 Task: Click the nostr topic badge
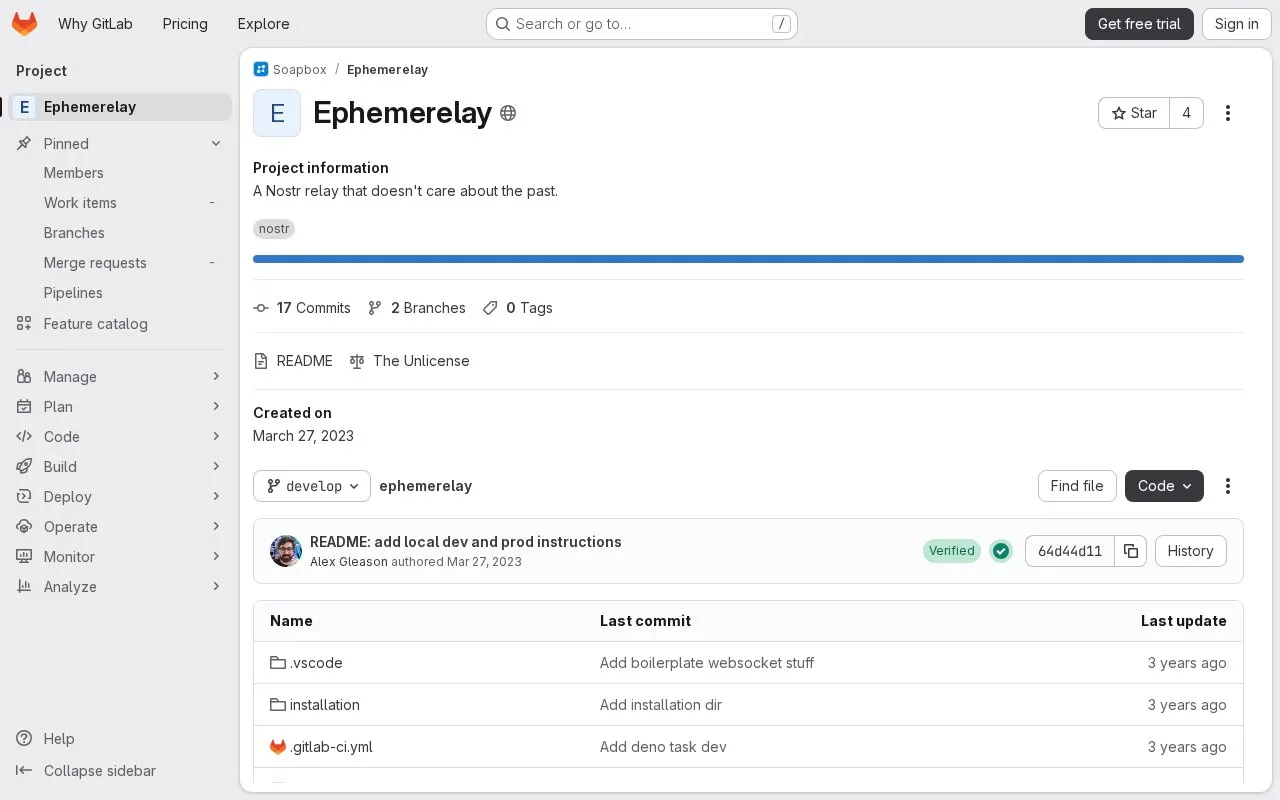tap(274, 229)
